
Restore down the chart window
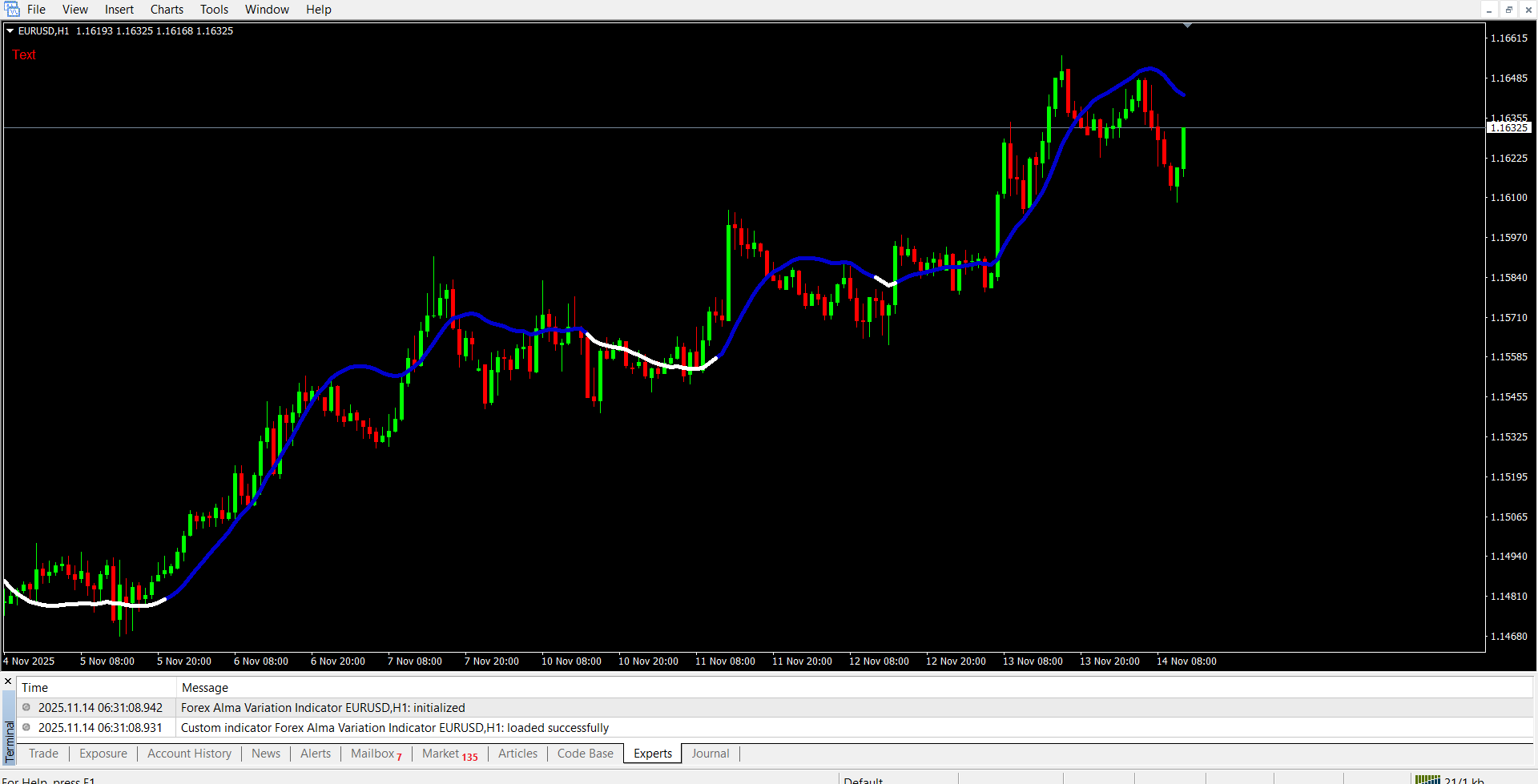1508,10
